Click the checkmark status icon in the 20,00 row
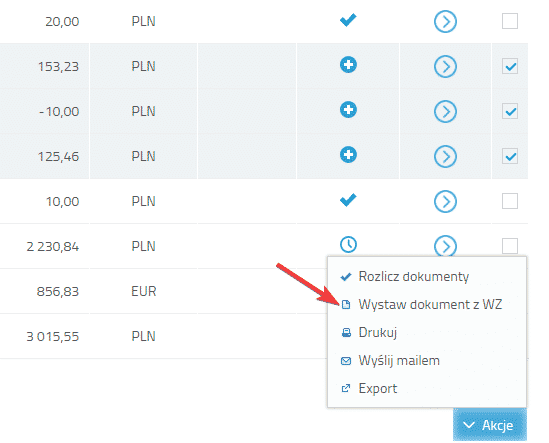 point(348,20)
